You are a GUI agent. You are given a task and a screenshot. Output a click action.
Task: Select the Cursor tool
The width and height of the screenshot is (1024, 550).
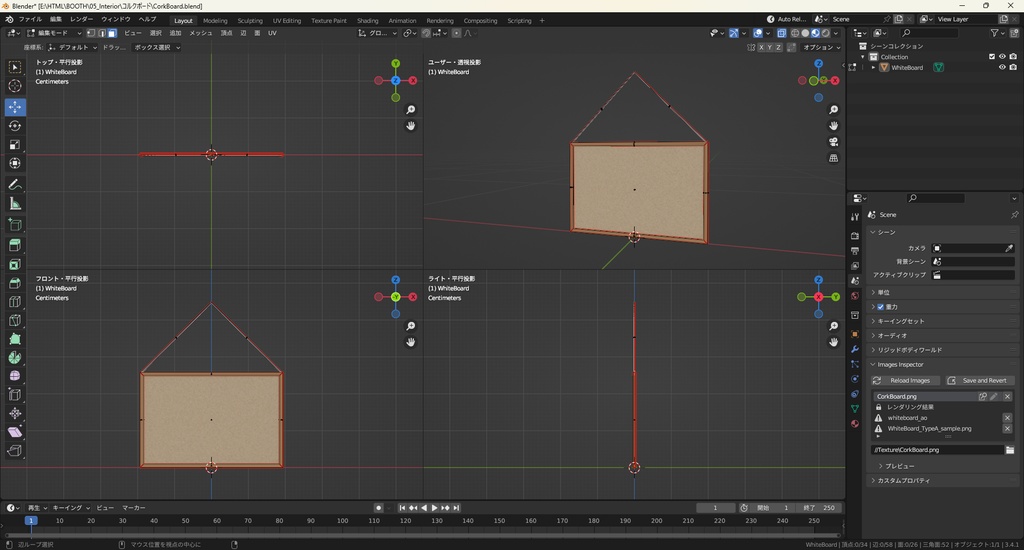15,86
